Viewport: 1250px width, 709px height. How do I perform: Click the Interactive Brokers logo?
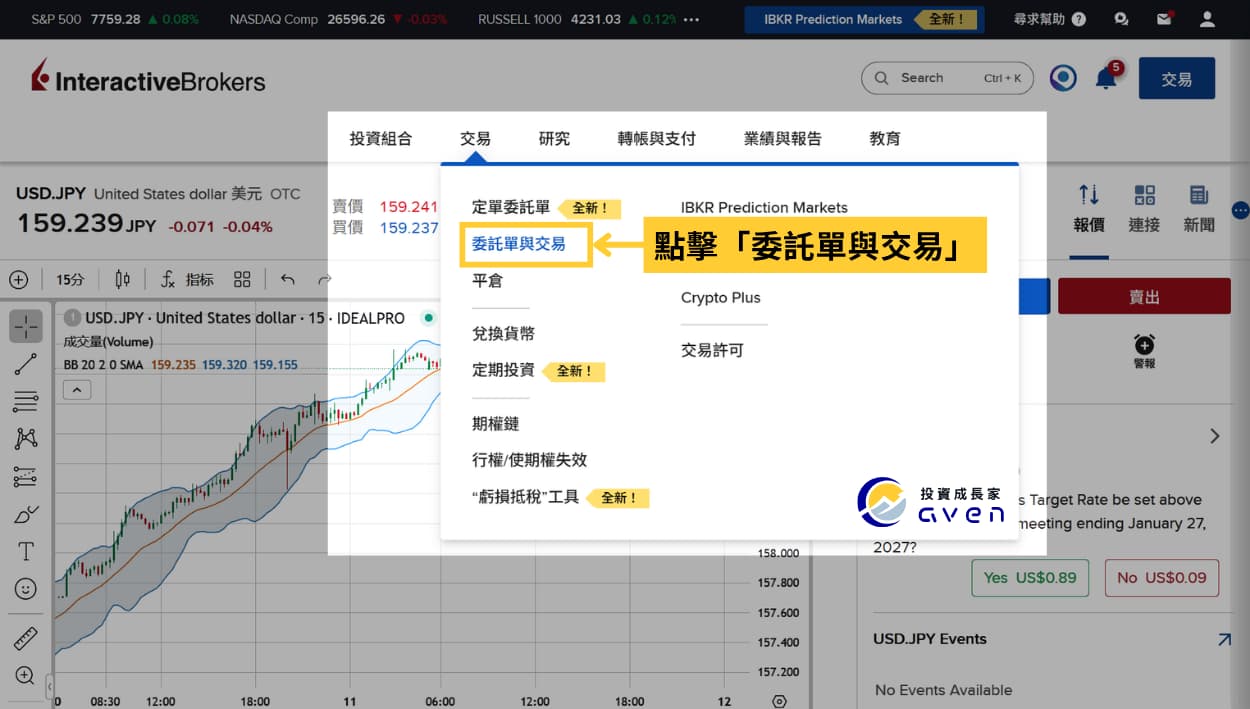tap(148, 78)
